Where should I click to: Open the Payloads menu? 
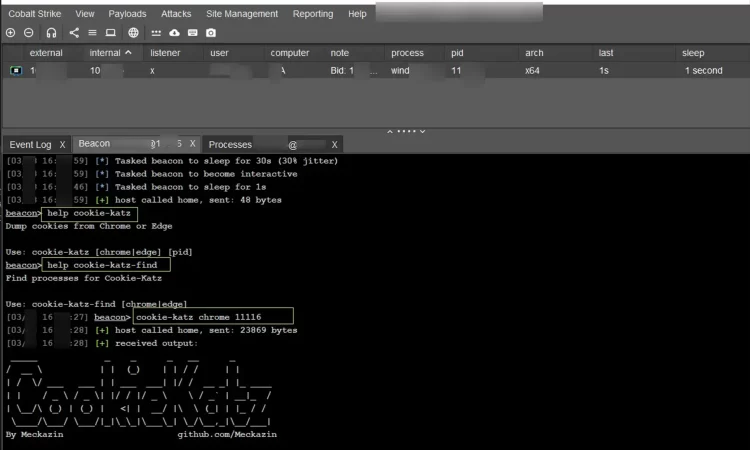[x=127, y=14]
